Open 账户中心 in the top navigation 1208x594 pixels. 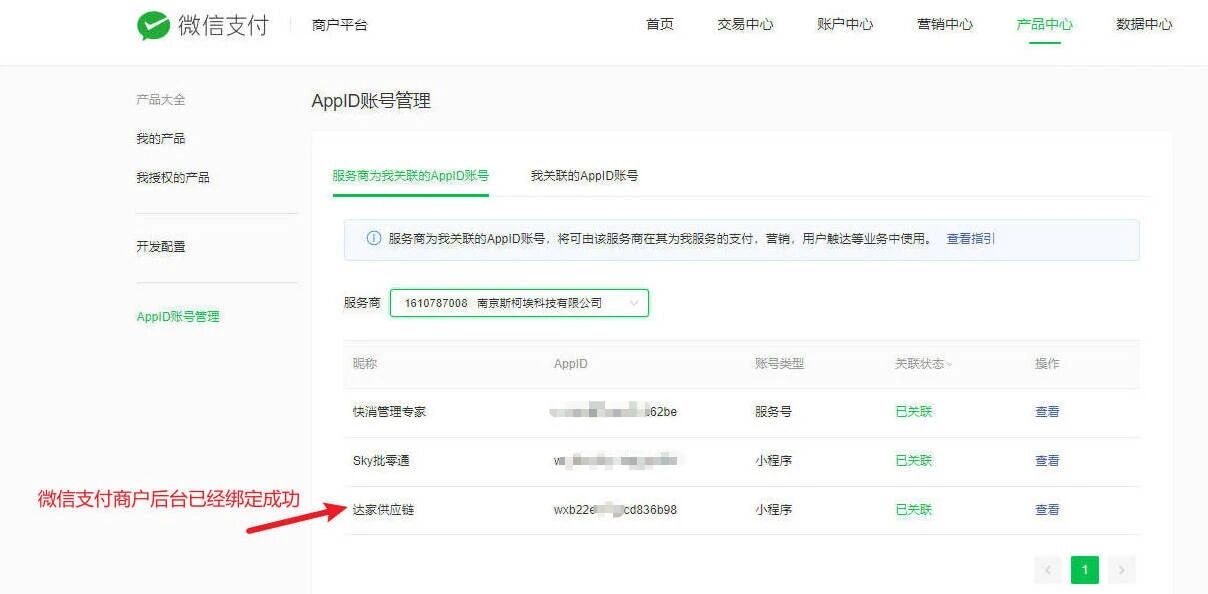pyautogui.click(x=845, y=24)
